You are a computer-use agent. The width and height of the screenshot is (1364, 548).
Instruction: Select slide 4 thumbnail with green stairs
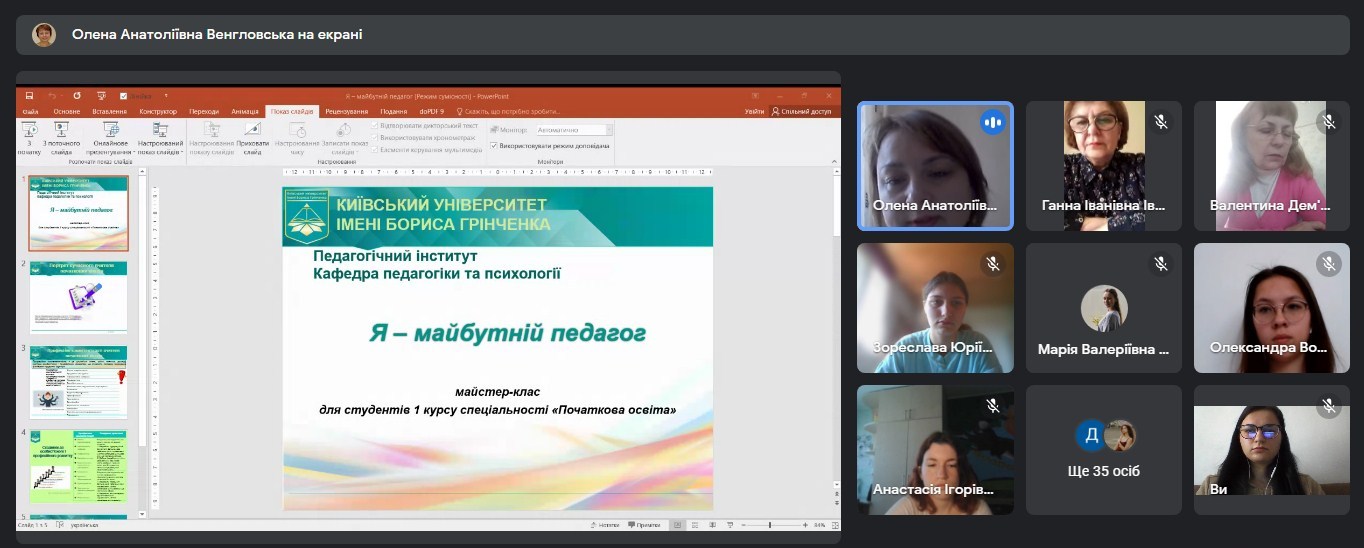coord(78,466)
